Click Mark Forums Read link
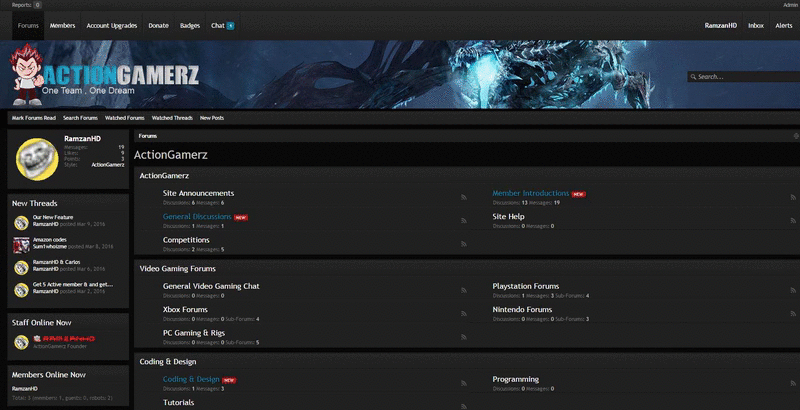This screenshot has width=800, height=410. [34, 118]
